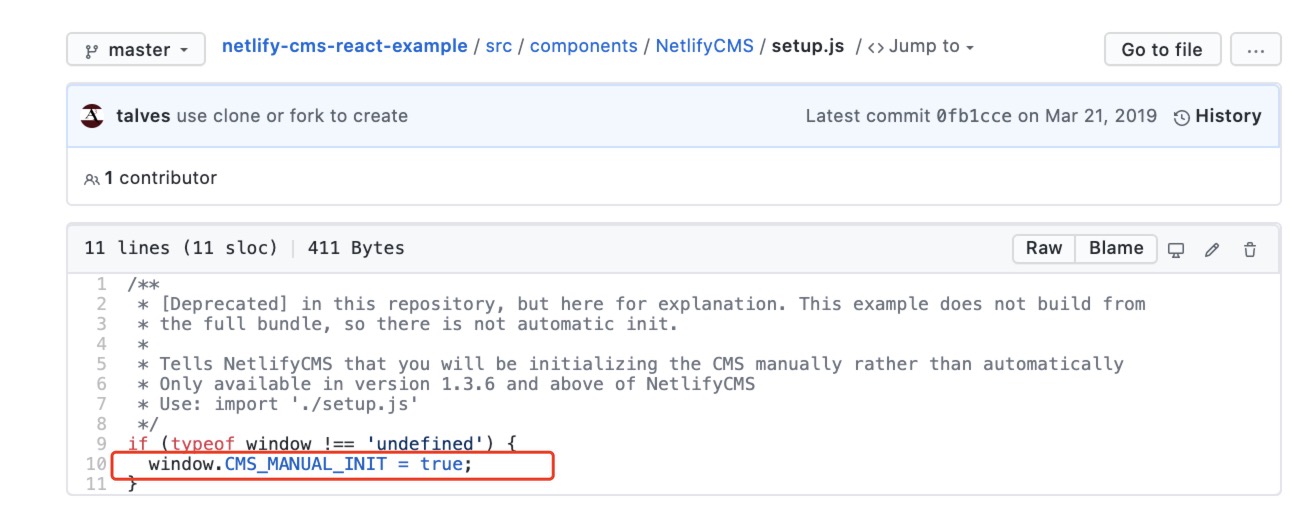Click the Go to file button
The image size is (1292, 514).
click(x=1162, y=49)
